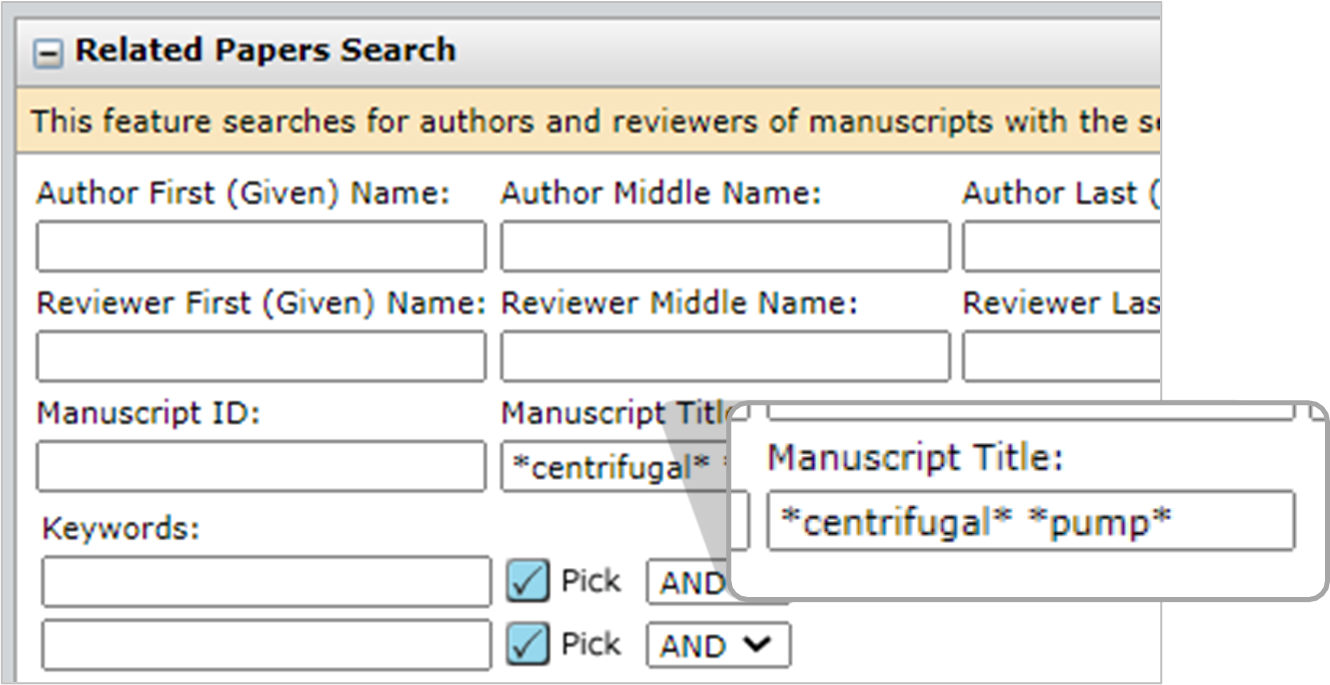Click the Related Papers Search header title
This screenshot has width=1330, height=685.
point(265,50)
